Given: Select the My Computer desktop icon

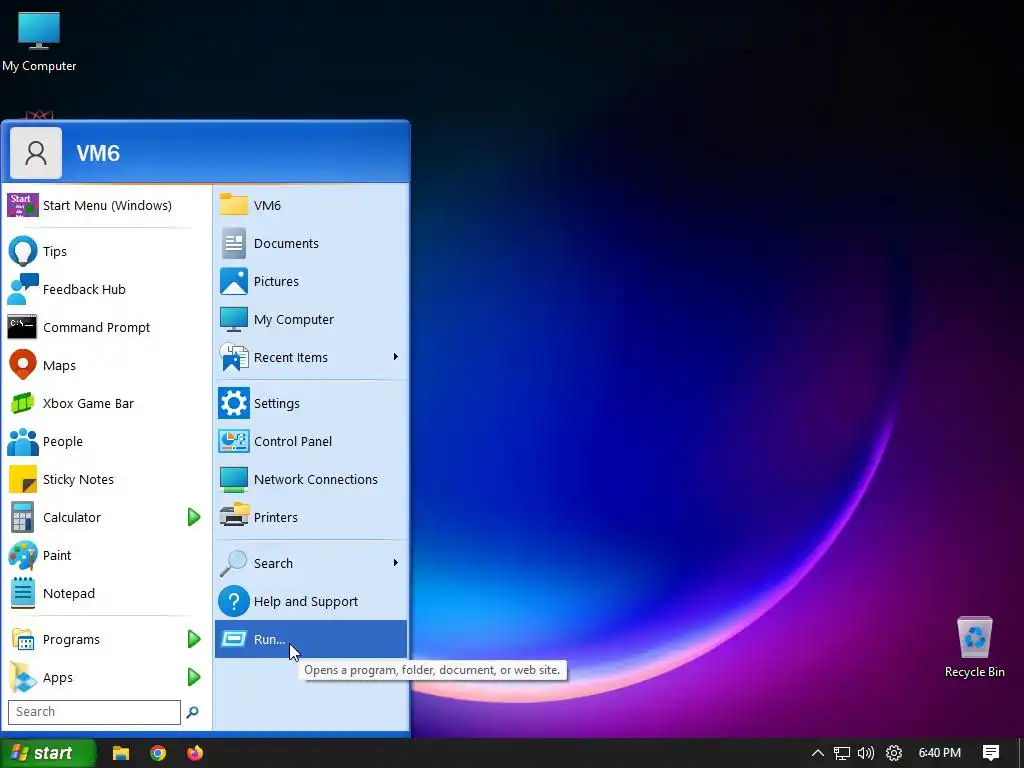Looking at the screenshot, I should pyautogui.click(x=39, y=42).
